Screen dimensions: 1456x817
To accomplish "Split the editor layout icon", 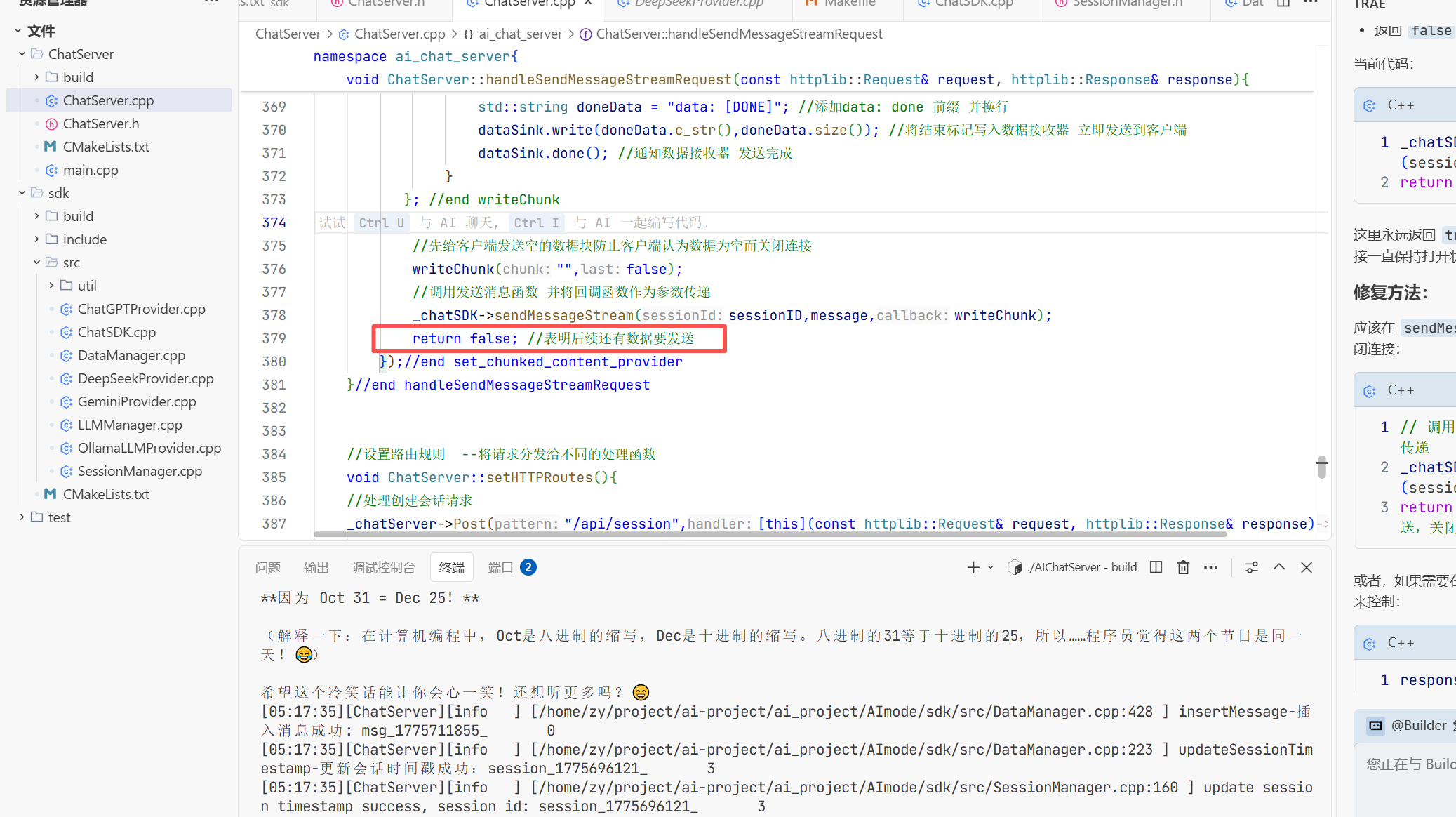I will point(1283,4).
